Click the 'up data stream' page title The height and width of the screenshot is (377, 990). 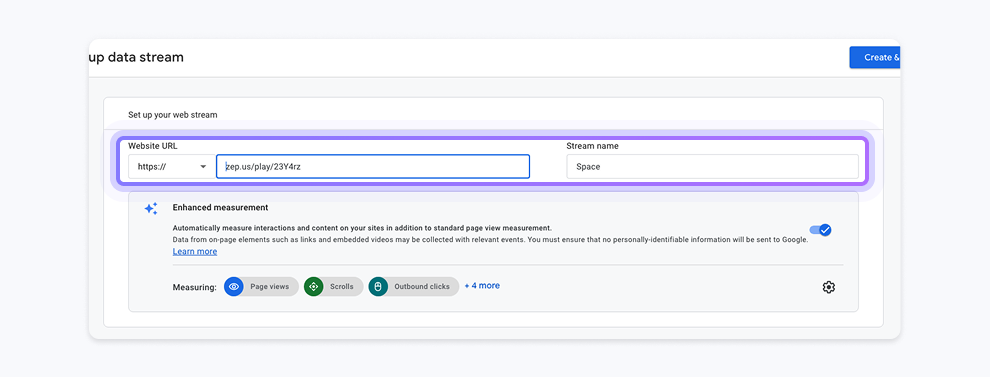(136, 57)
